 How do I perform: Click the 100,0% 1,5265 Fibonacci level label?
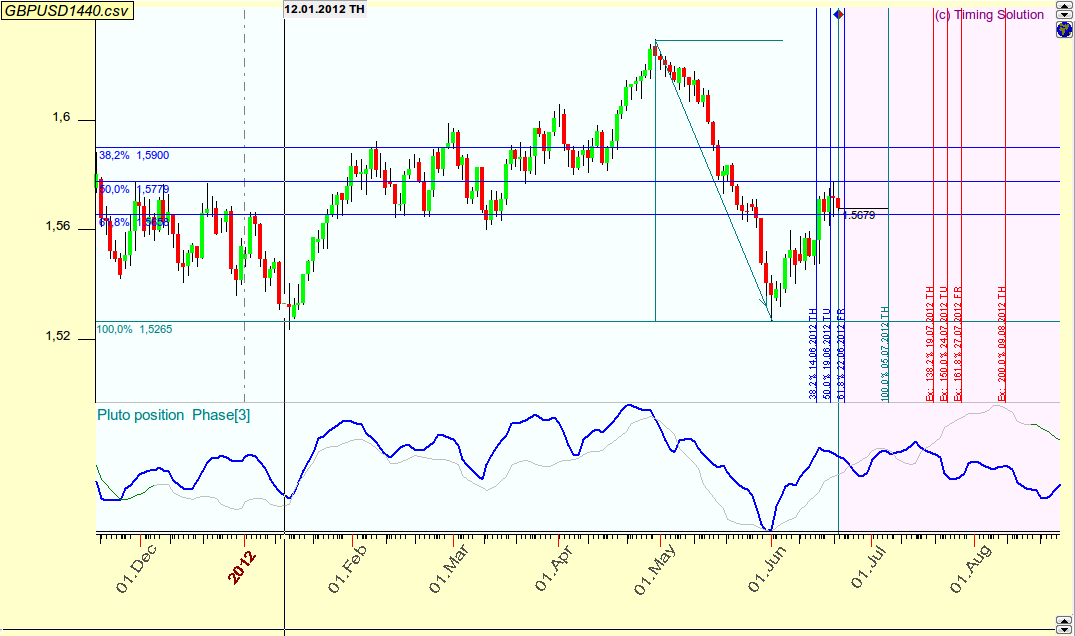click(134, 329)
